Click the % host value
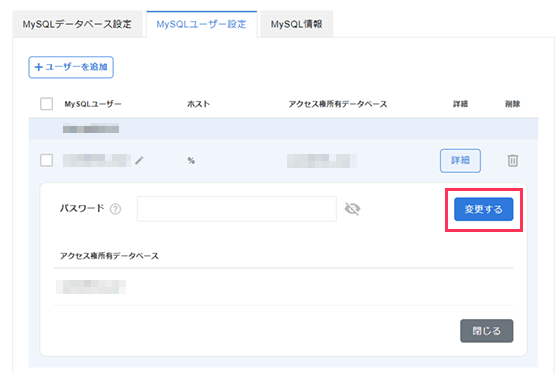Viewport: 560px width, 374px height. pos(191,160)
